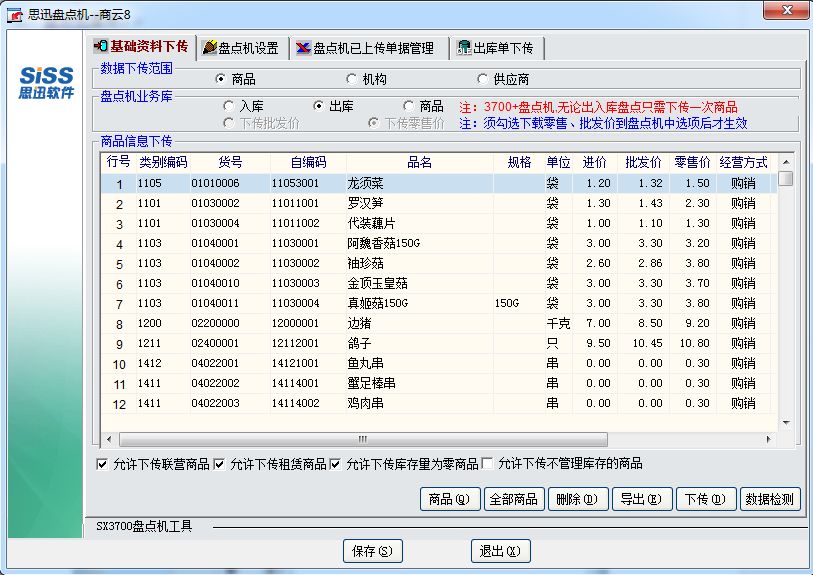This screenshot has height=575, width=813.
Task: Click the 数据检测 button
Action: 770,499
